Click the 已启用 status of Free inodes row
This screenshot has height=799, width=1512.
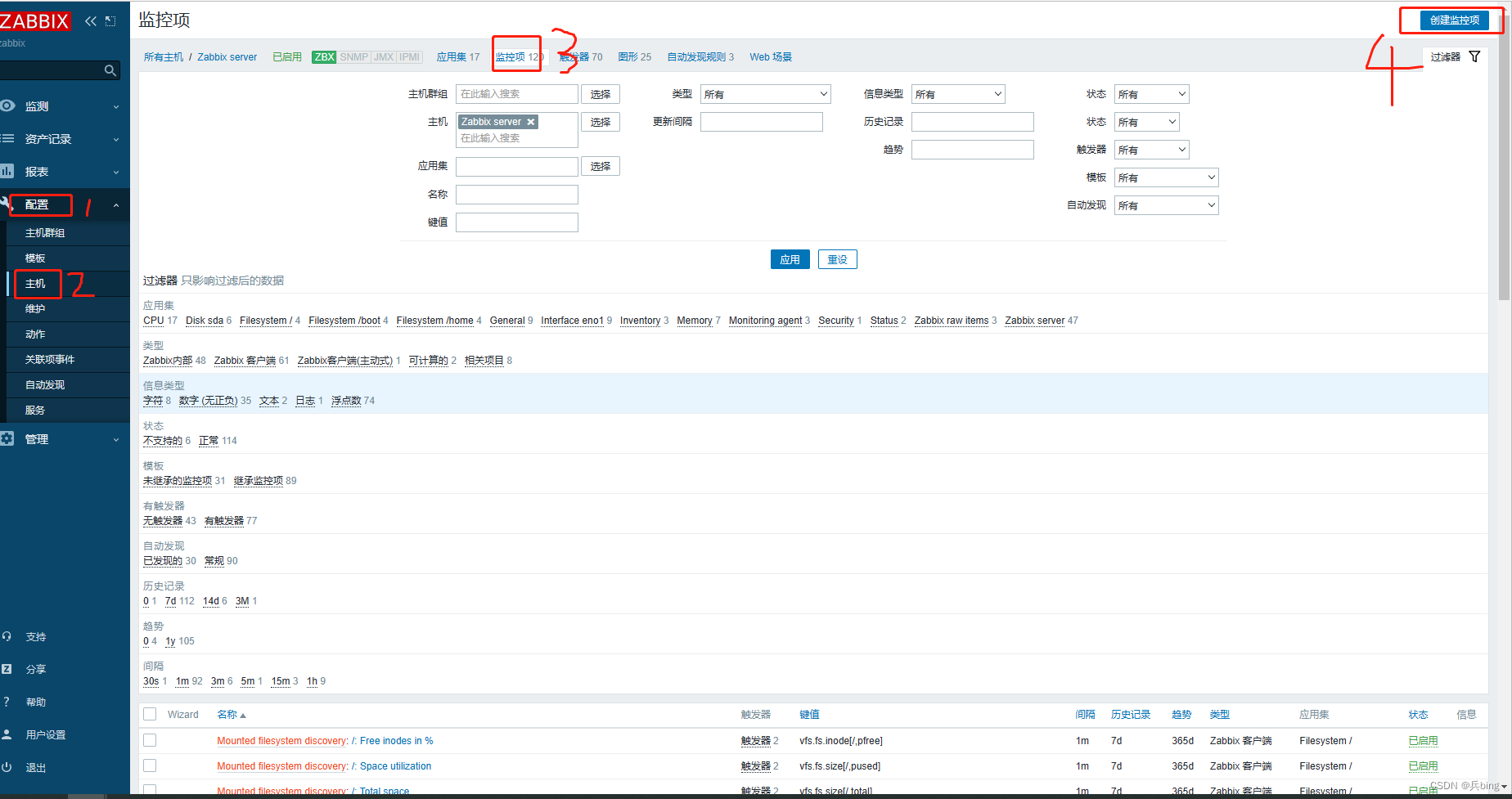tap(1423, 741)
